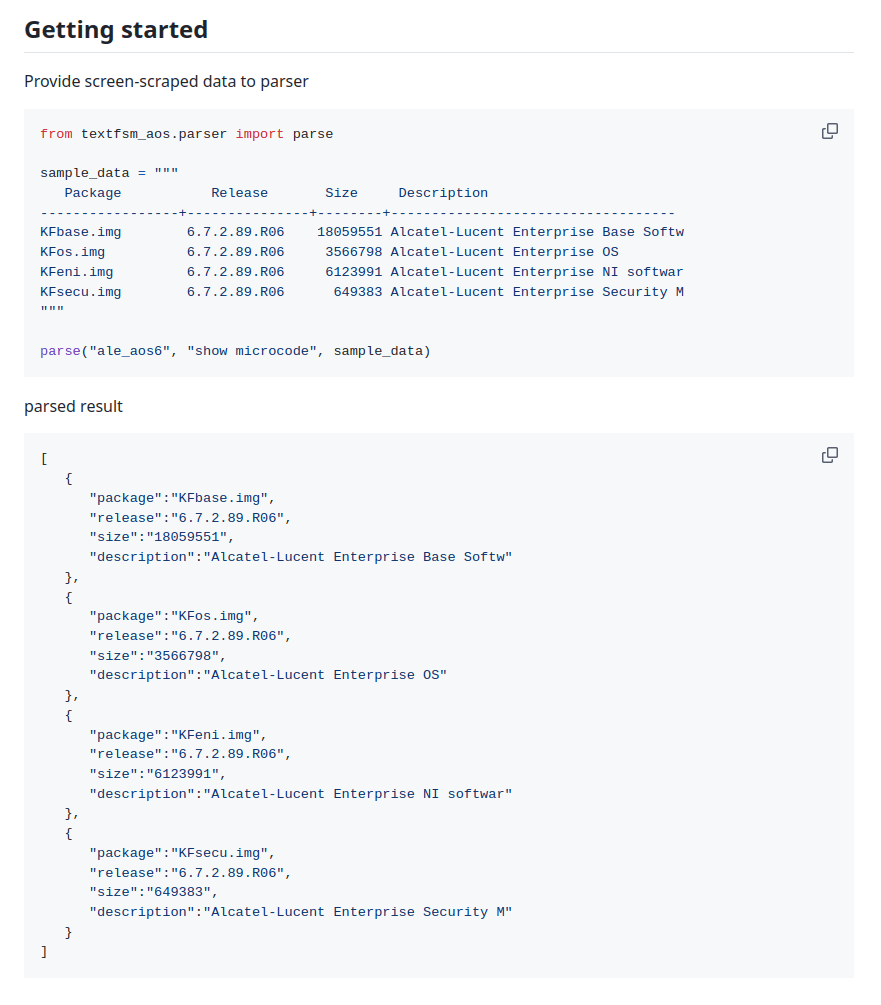Click the "package":"KFos.img" JSON line

point(173,616)
